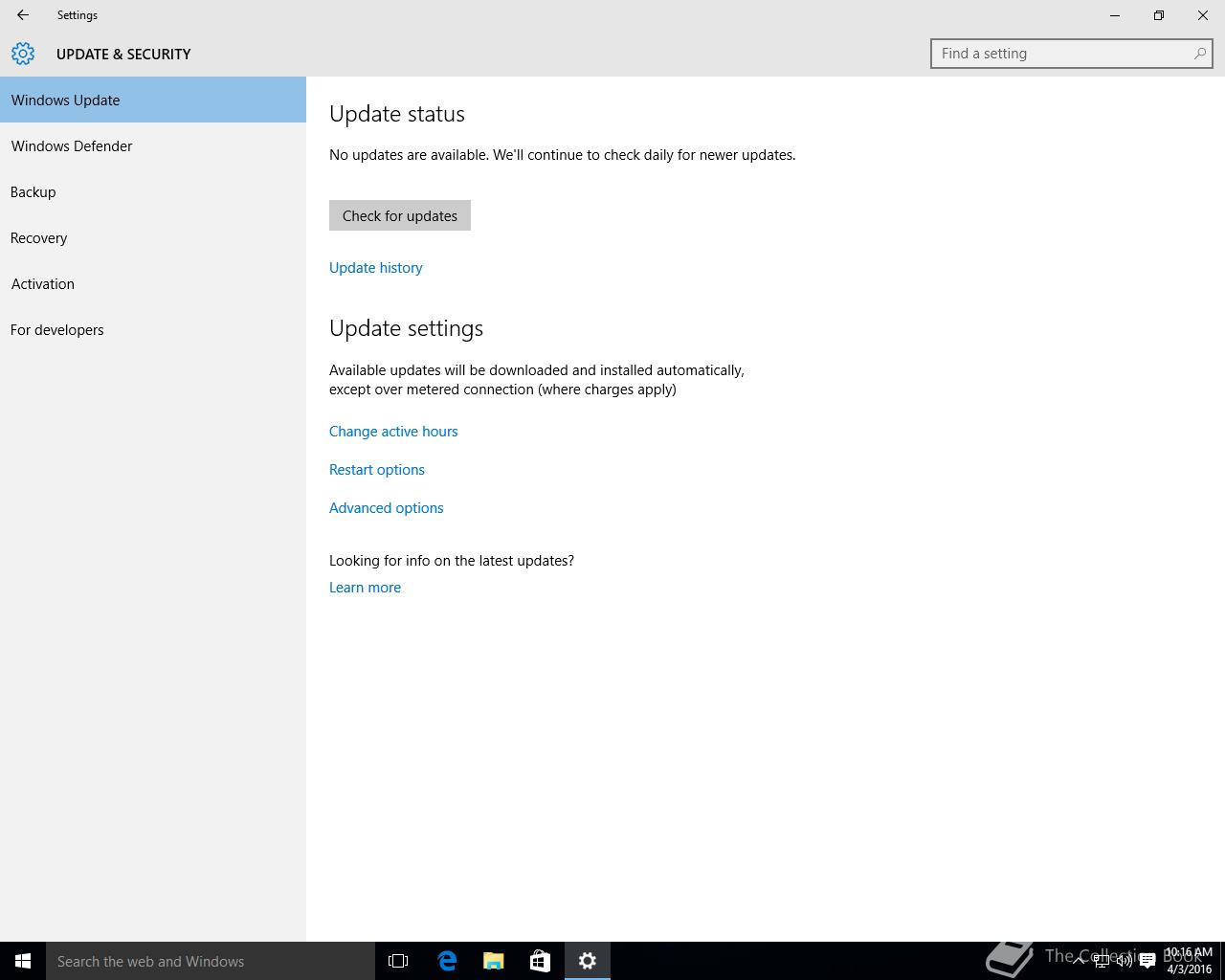The image size is (1225, 980).
Task: Show hidden system tray icons
Action: (x=1079, y=961)
